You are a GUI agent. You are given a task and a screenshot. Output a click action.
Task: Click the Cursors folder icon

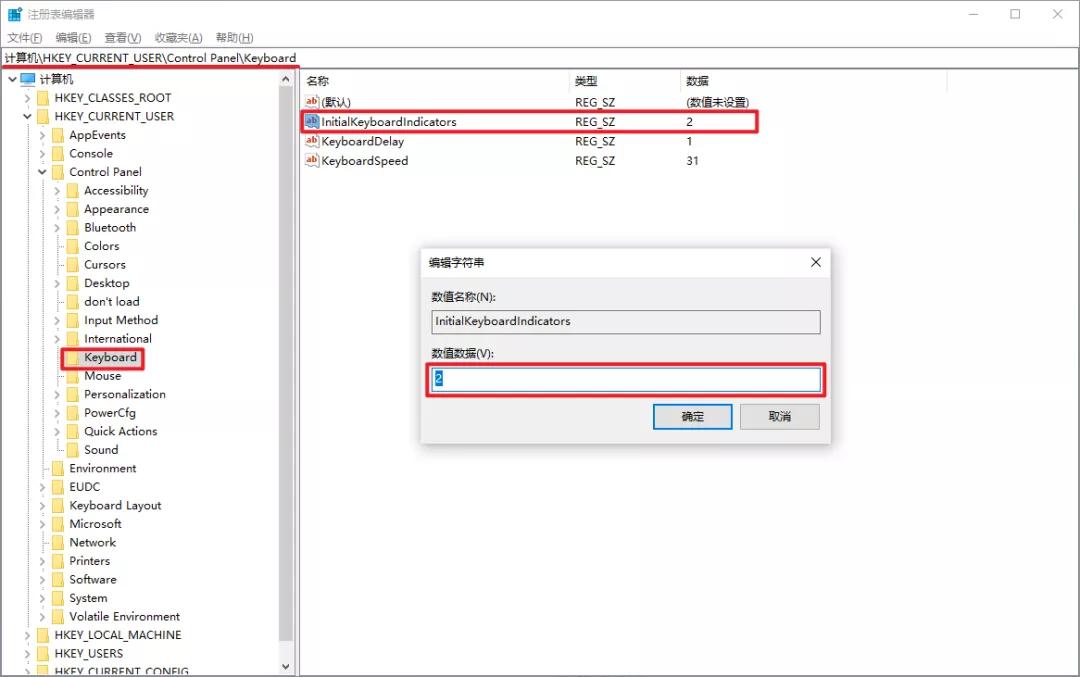tap(73, 265)
